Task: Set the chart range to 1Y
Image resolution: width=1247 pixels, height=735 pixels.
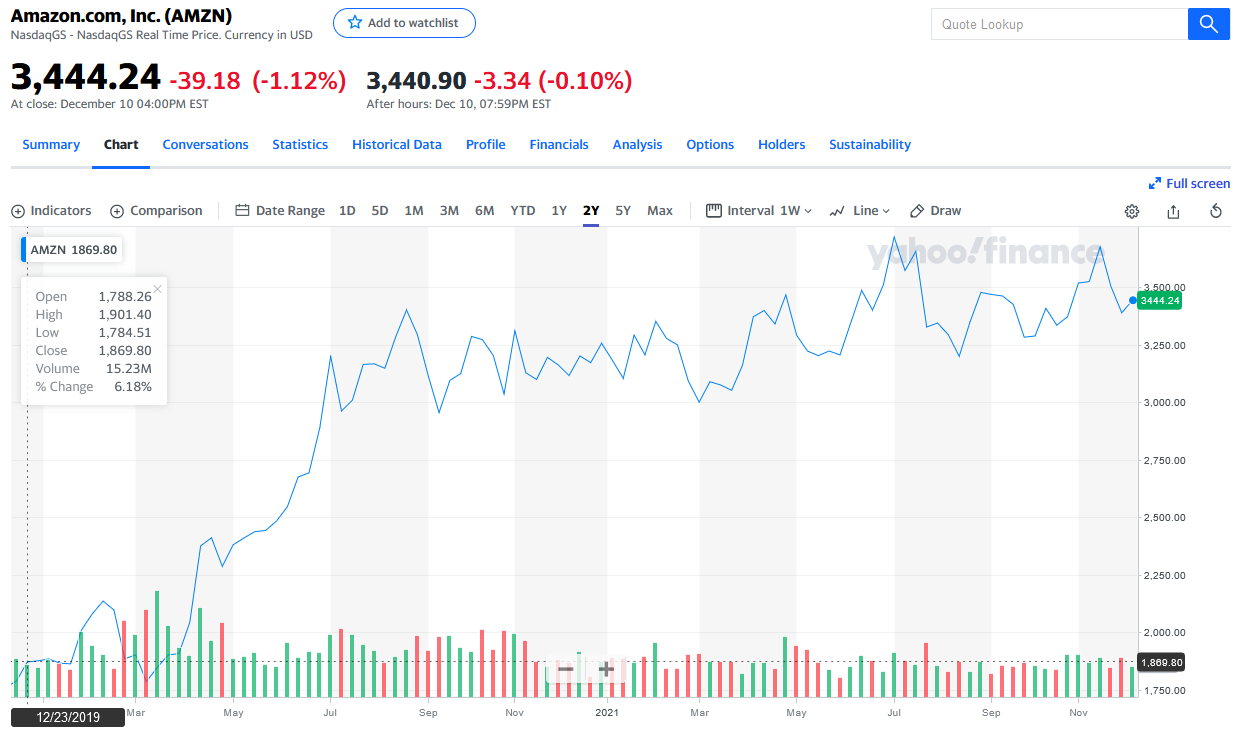Action: pos(559,211)
